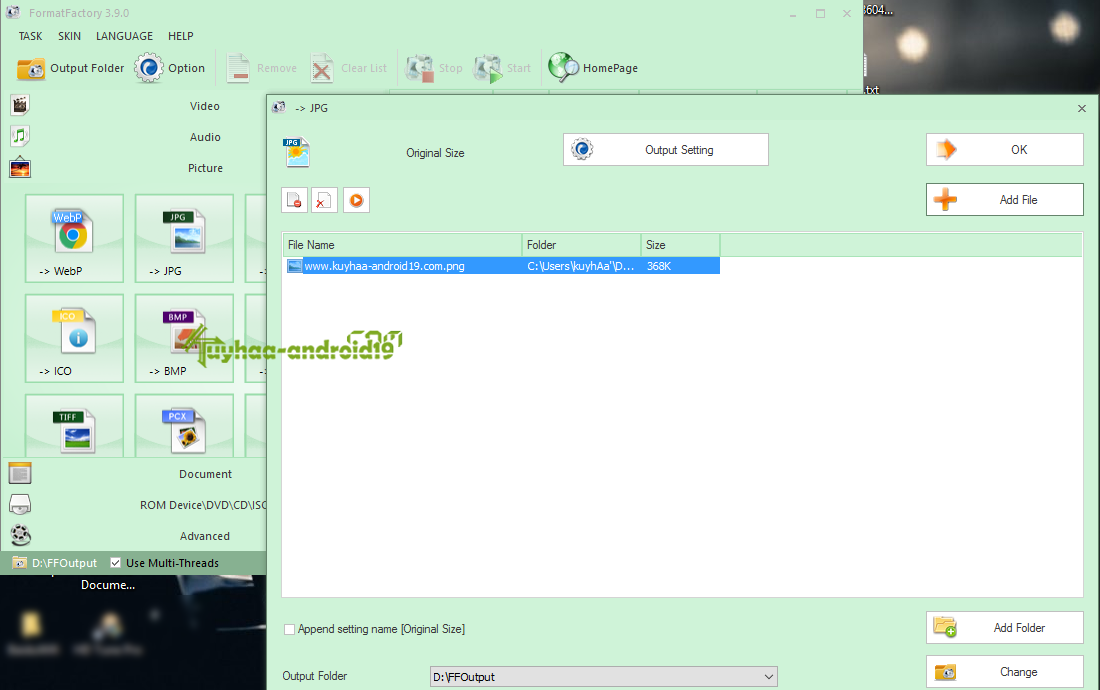Screen dimensions: 1100x690
Task: Click the remove file icon in dialog
Action: [x=295, y=201]
